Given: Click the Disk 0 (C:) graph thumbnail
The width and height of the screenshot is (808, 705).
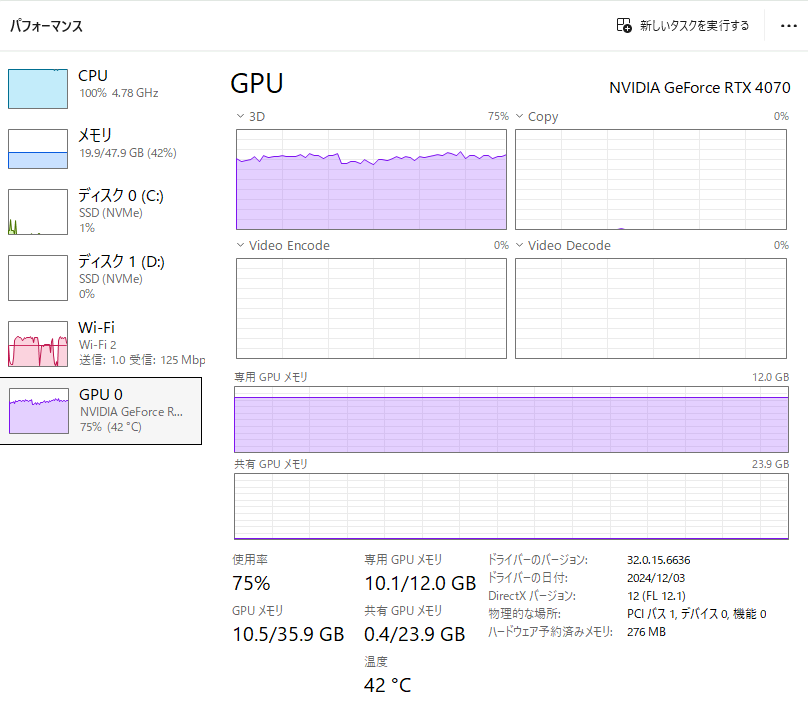Looking at the screenshot, I should tap(38, 212).
